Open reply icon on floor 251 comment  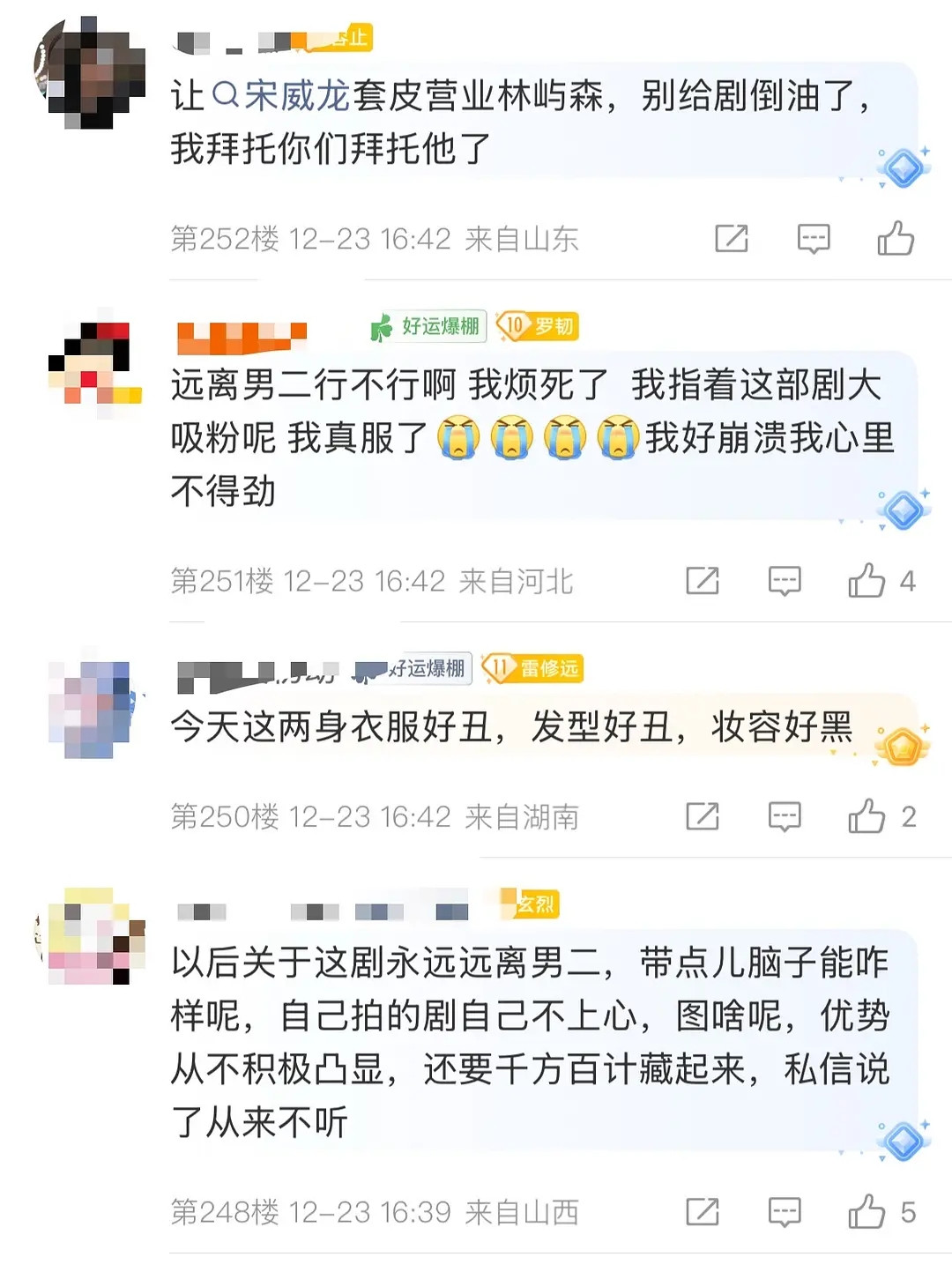[785, 581]
